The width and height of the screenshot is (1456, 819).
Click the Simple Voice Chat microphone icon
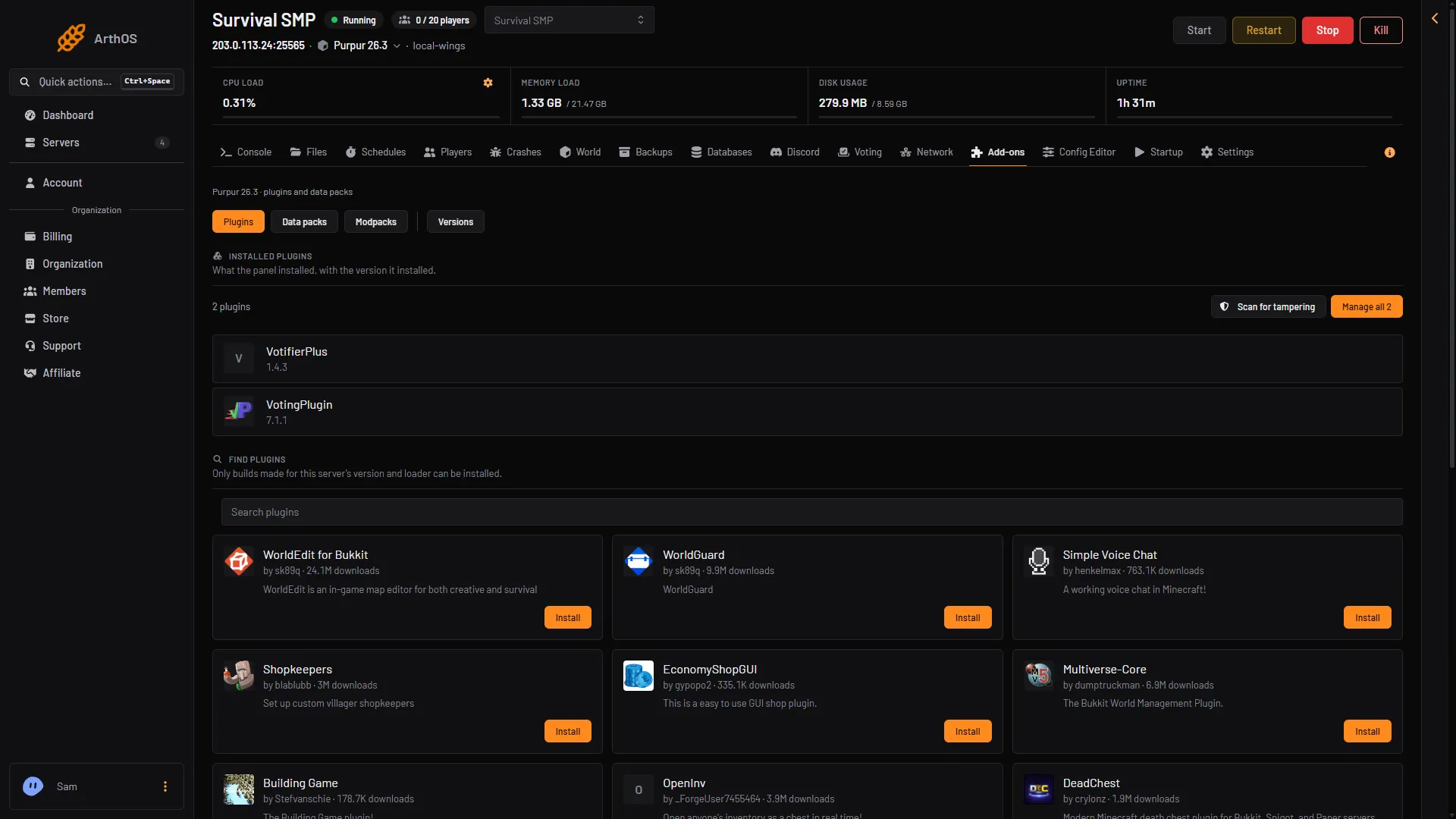[x=1039, y=562]
